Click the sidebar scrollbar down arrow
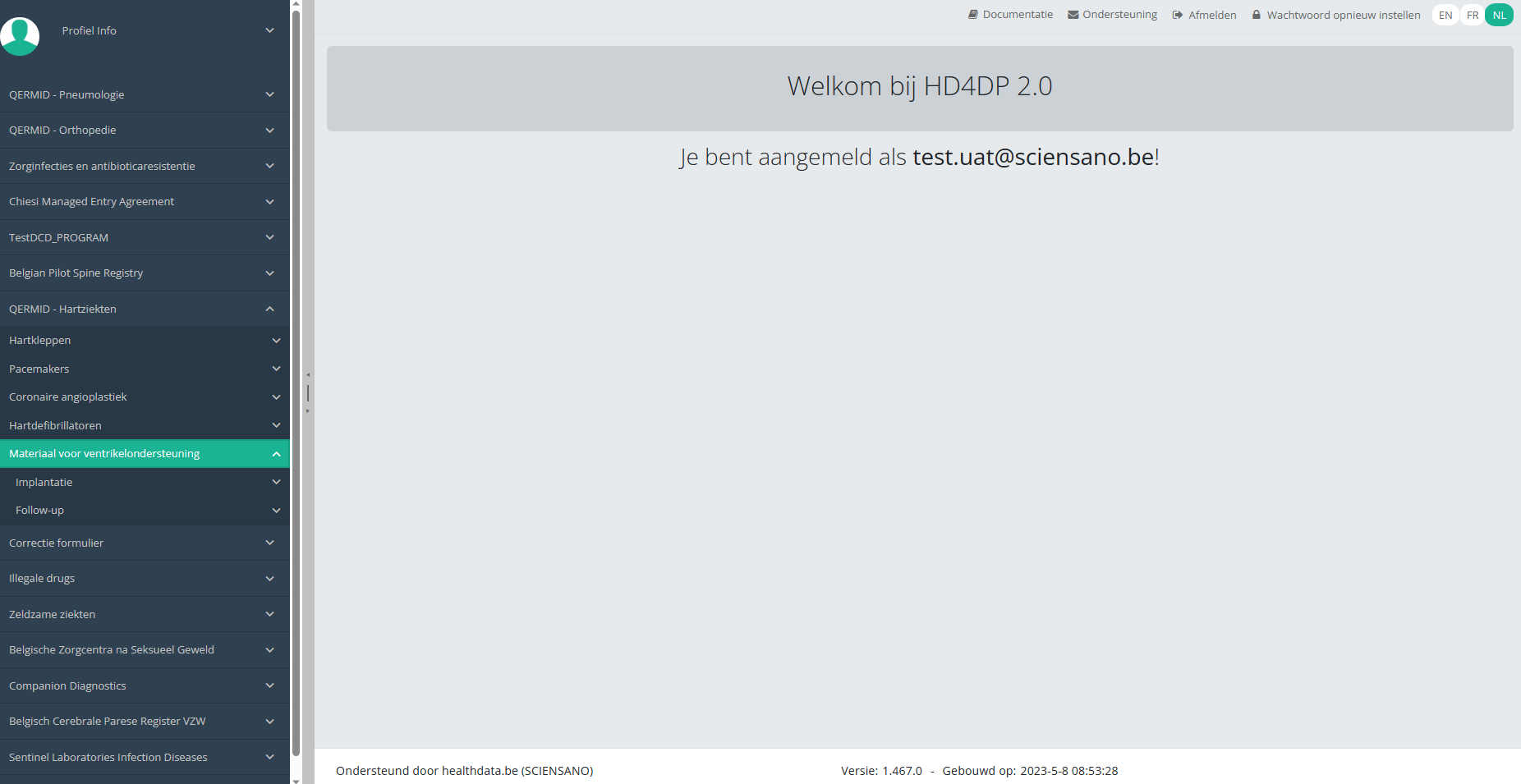The height and width of the screenshot is (784, 1521). 296,779
